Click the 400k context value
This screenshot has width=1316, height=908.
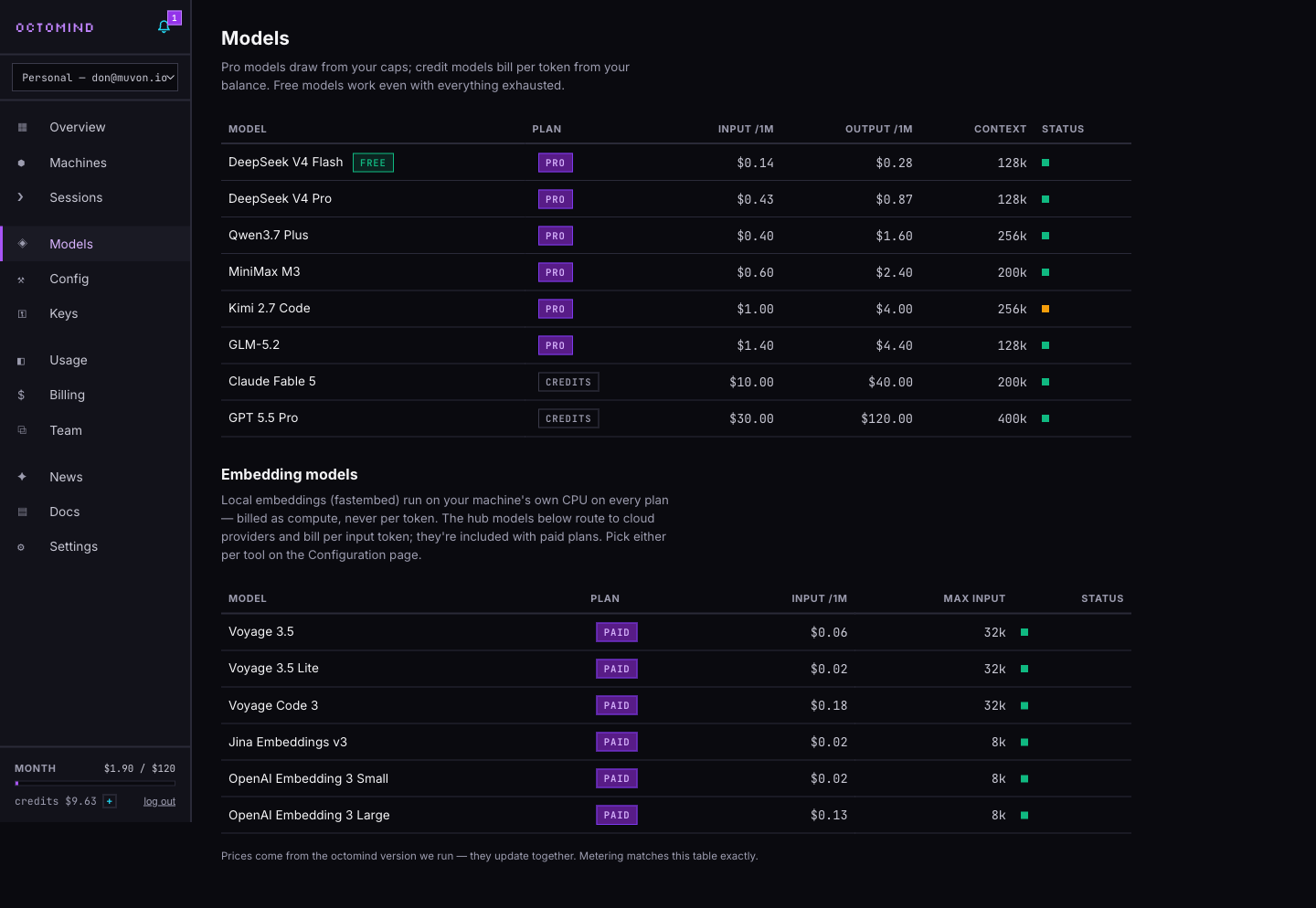point(1012,418)
